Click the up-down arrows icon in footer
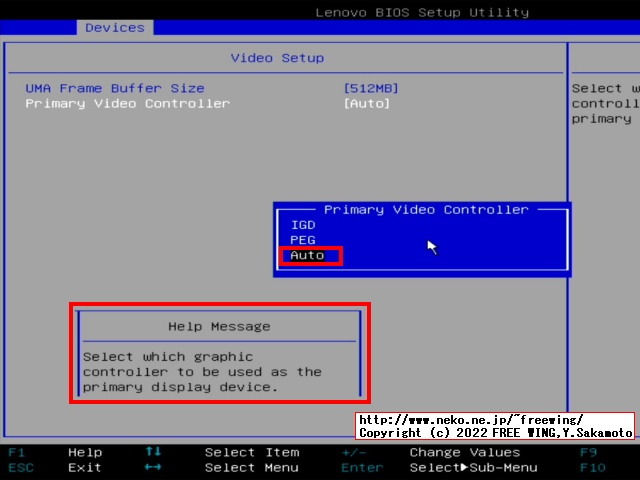This screenshot has height=480, width=640. pyautogui.click(x=153, y=452)
